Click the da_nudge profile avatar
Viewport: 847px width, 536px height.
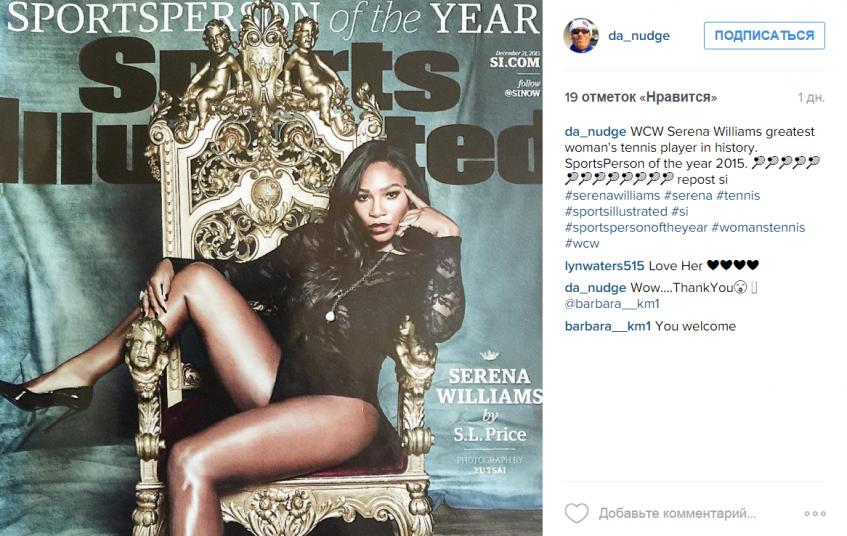(x=581, y=35)
